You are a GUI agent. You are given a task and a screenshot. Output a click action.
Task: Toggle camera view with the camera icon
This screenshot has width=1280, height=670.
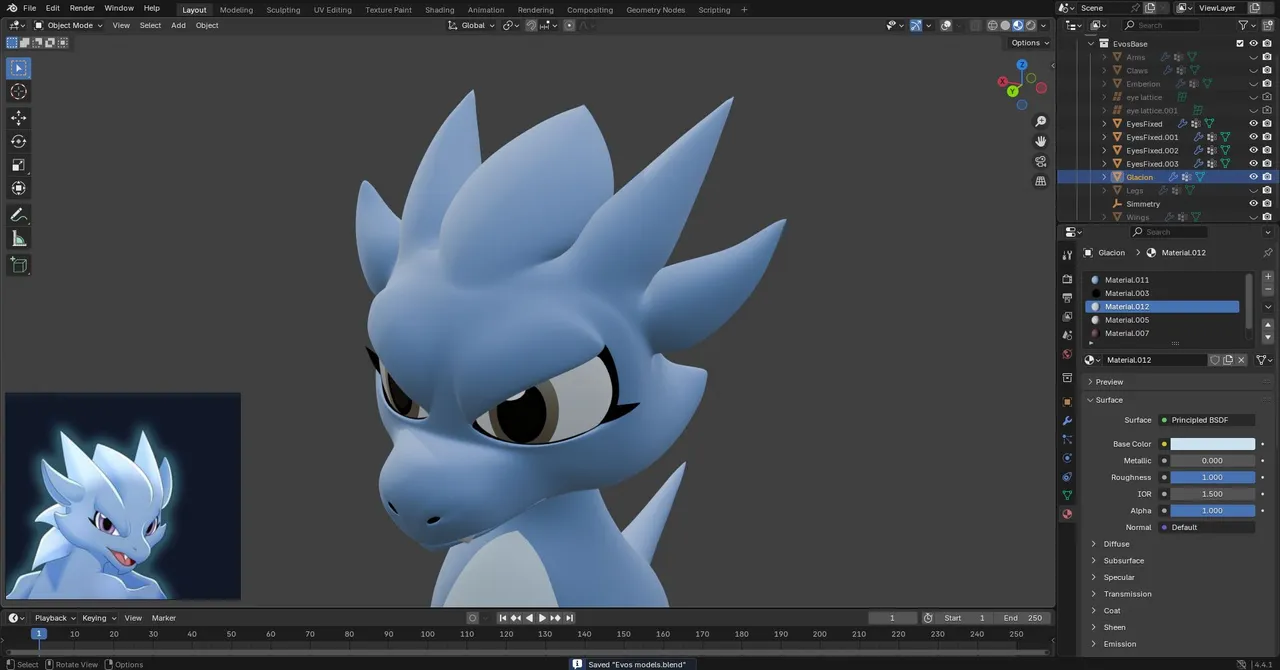pos(1041,161)
